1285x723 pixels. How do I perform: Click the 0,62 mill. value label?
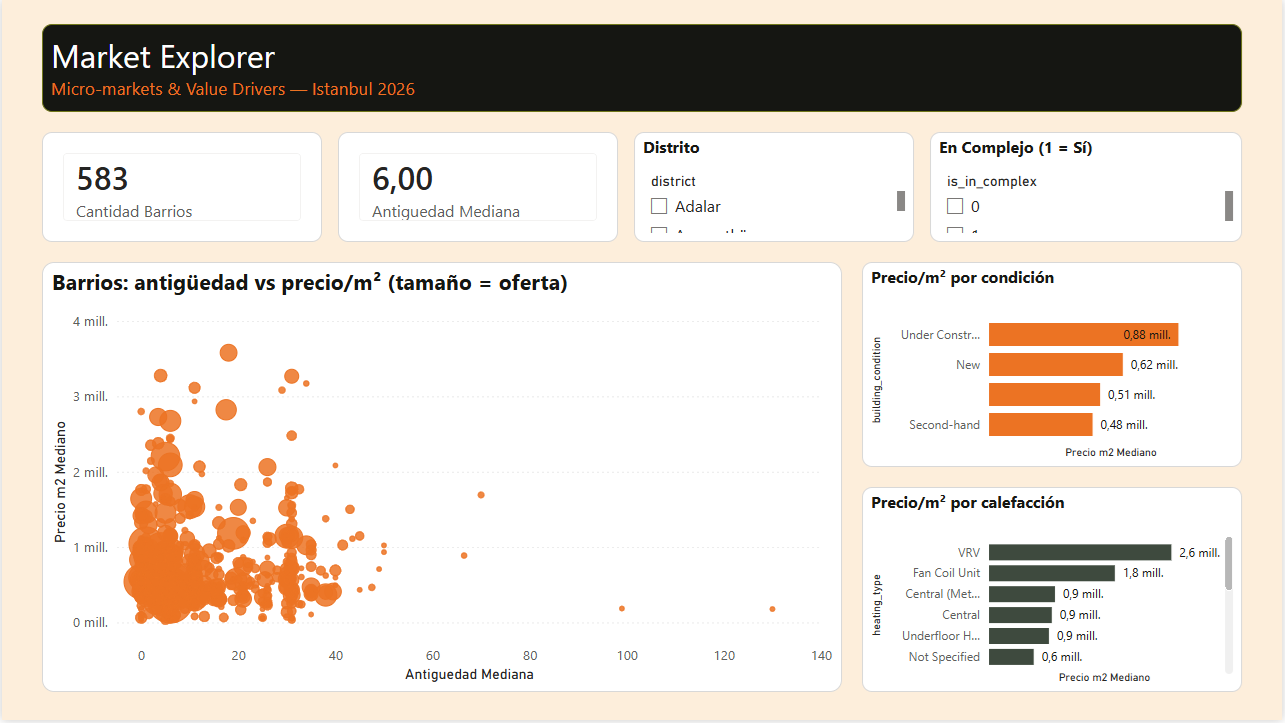(x=1155, y=365)
